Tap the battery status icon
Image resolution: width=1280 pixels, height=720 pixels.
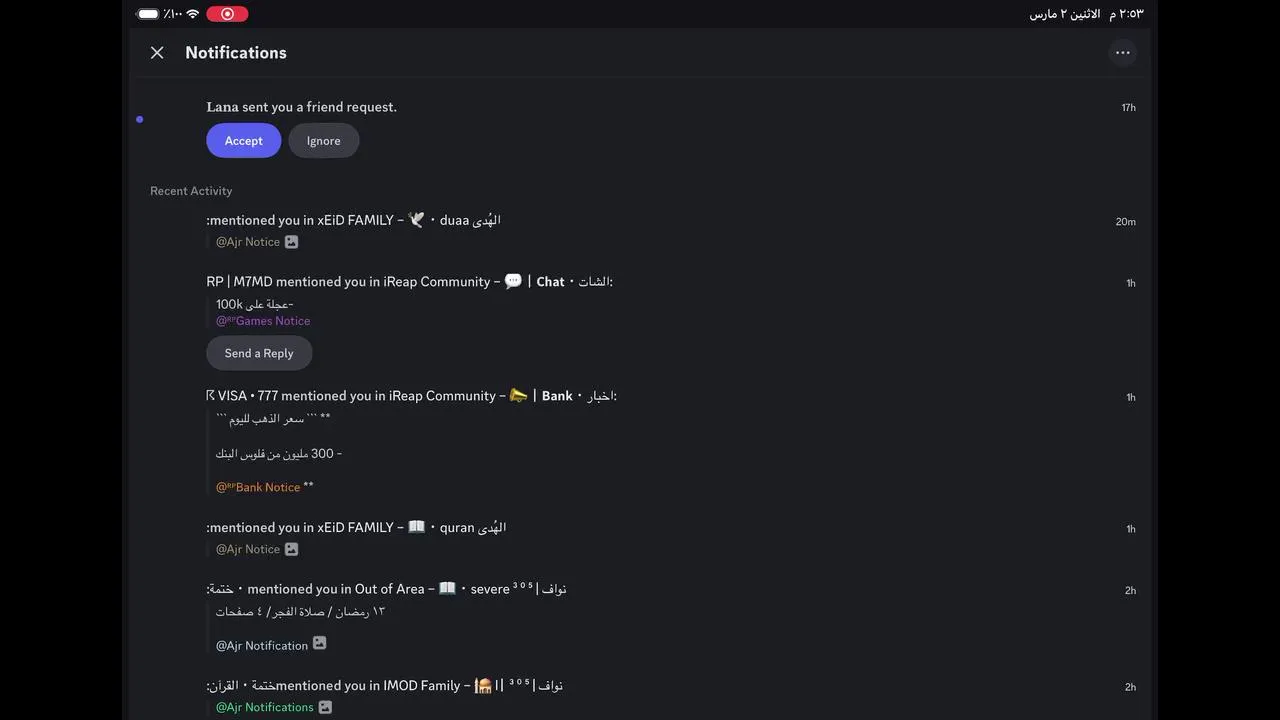coord(148,14)
